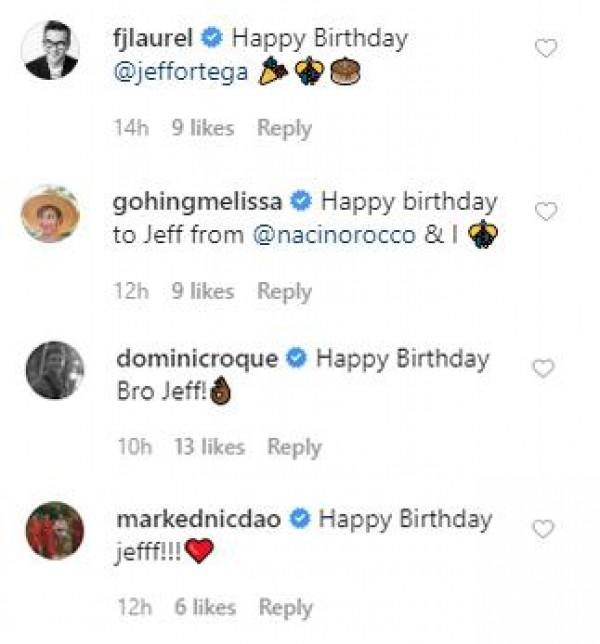Heart markednicdao's Happy Birthday comment

click(543, 529)
